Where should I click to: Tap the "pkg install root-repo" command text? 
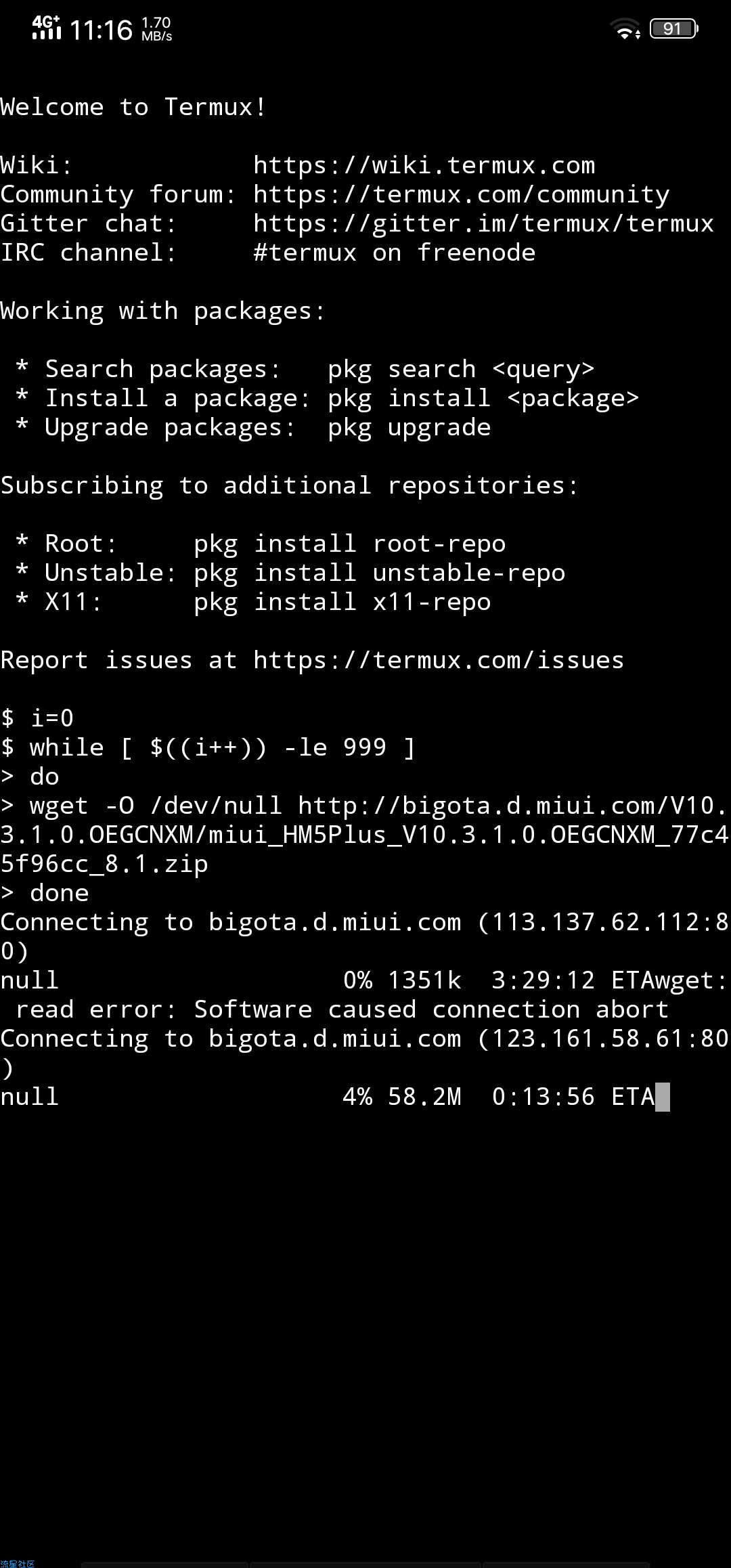tap(350, 544)
